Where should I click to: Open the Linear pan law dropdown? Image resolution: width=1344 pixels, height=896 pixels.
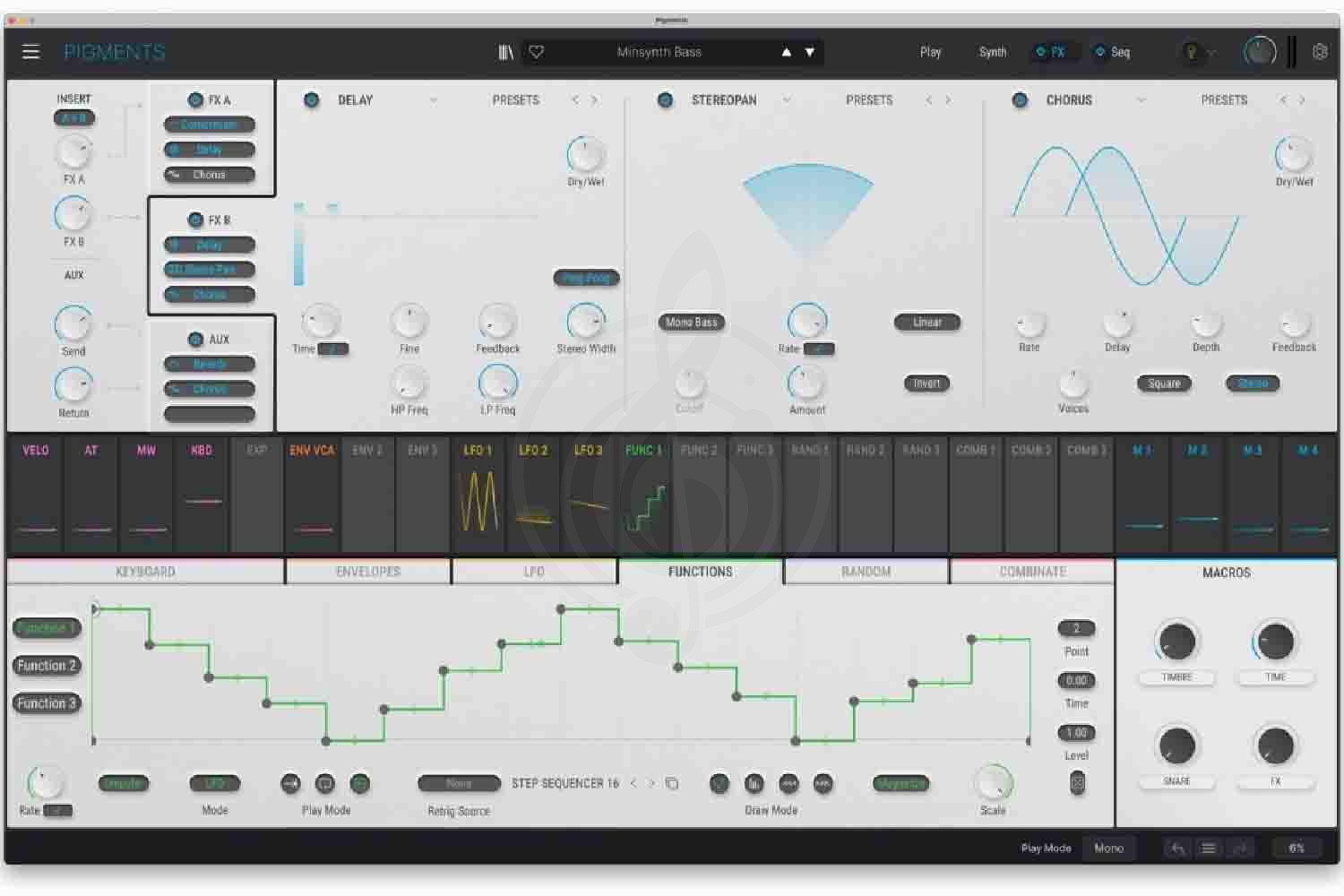coord(927,322)
